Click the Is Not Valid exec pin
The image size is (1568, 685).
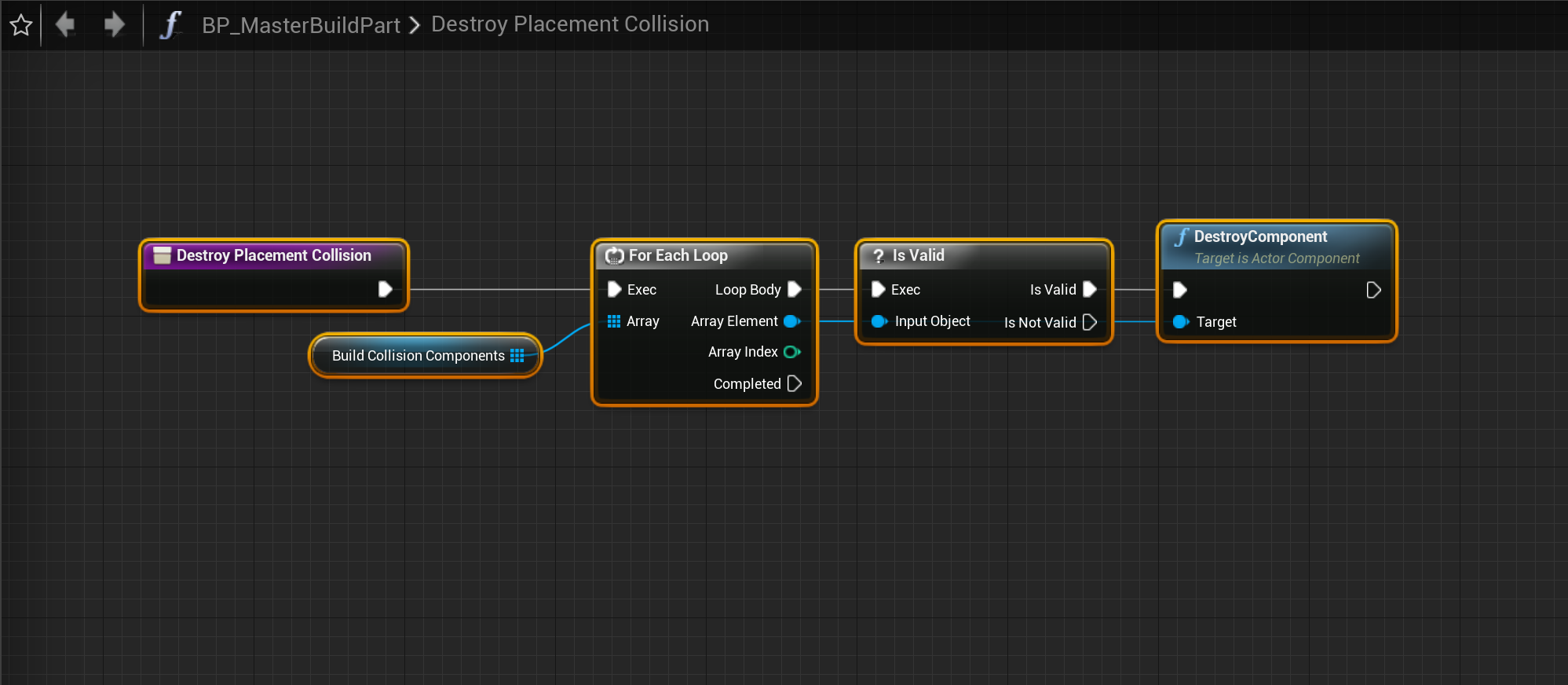(1089, 322)
